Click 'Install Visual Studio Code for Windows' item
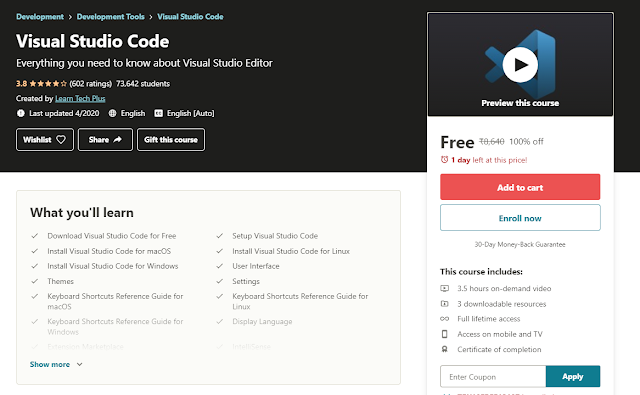Image resolution: width=640 pixels, height=395 pixels. 113,266
